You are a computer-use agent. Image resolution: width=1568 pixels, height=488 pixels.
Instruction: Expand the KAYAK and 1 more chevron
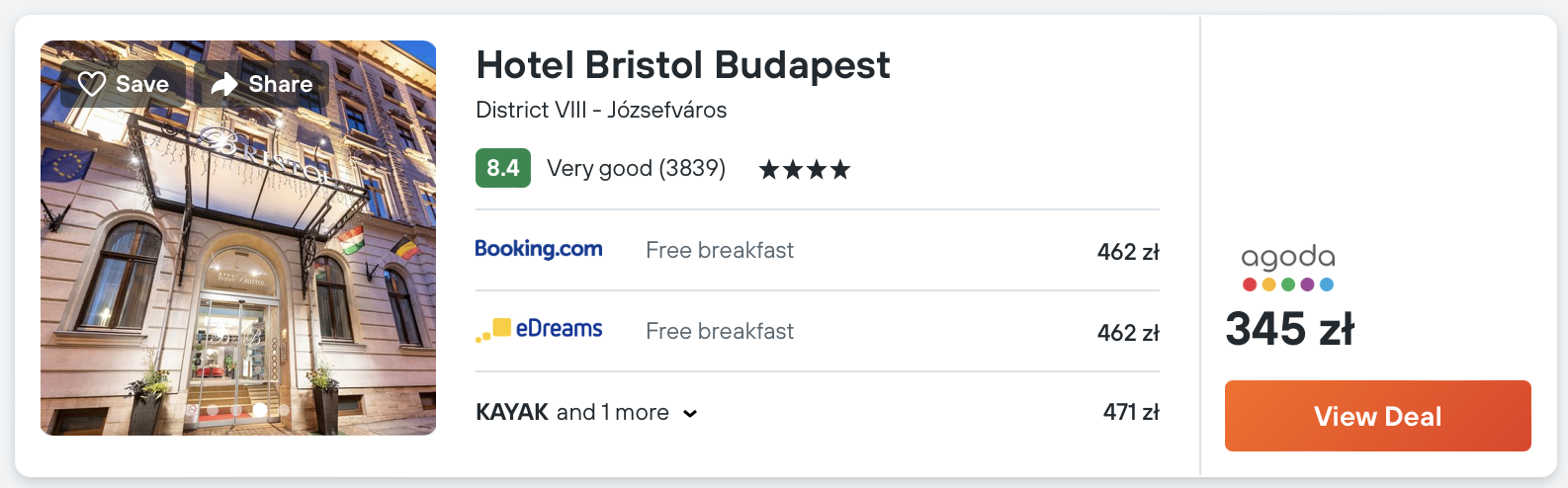[x=690, y=414]
